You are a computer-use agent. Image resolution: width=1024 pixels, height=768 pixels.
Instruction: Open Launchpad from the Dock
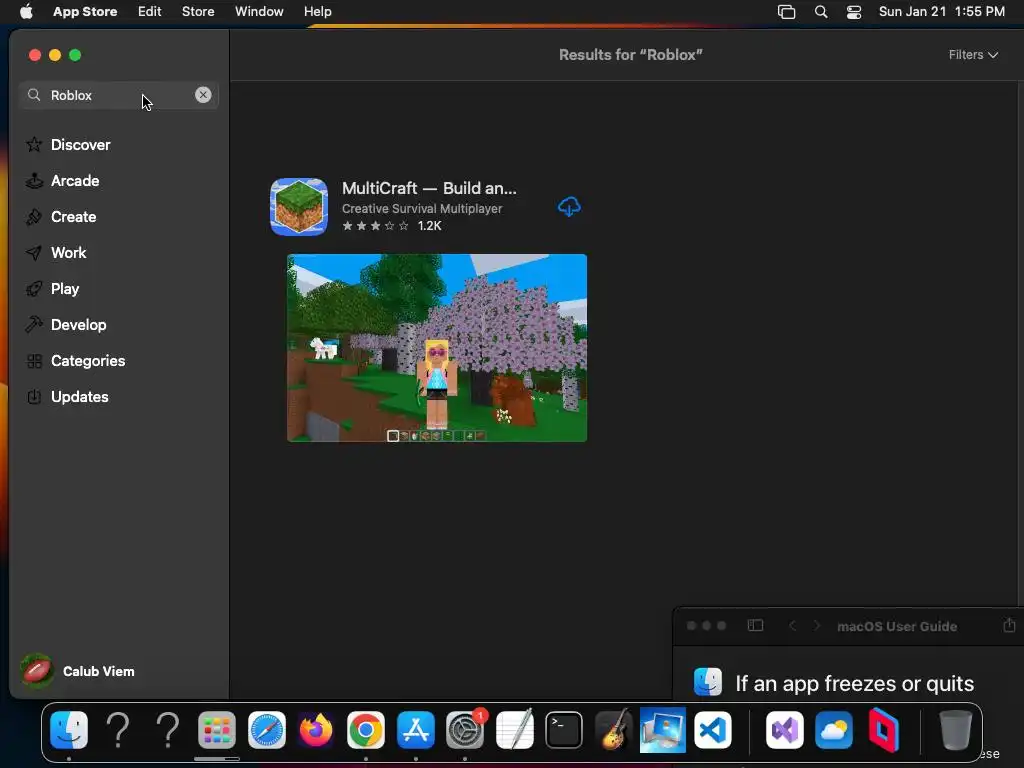coord(217,729)
